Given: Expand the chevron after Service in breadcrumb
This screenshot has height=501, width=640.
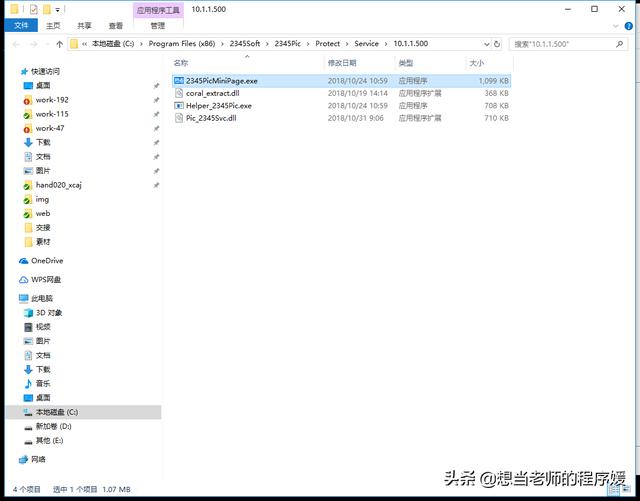Looking at the screenshot, I should (386, 44).
